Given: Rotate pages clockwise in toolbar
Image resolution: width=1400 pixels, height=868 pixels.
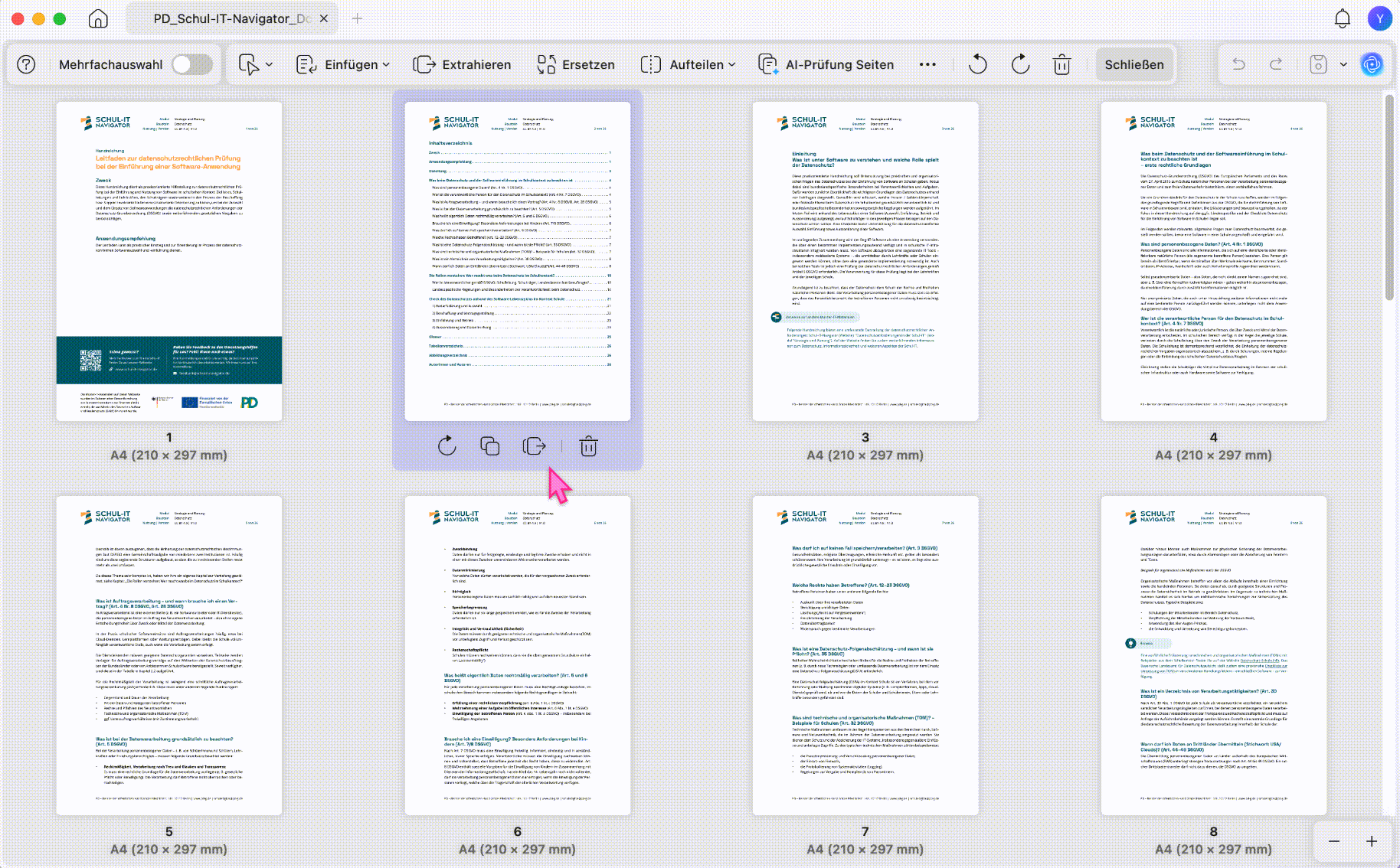Looking at the screenshot, I should (x=1020, y=64).
